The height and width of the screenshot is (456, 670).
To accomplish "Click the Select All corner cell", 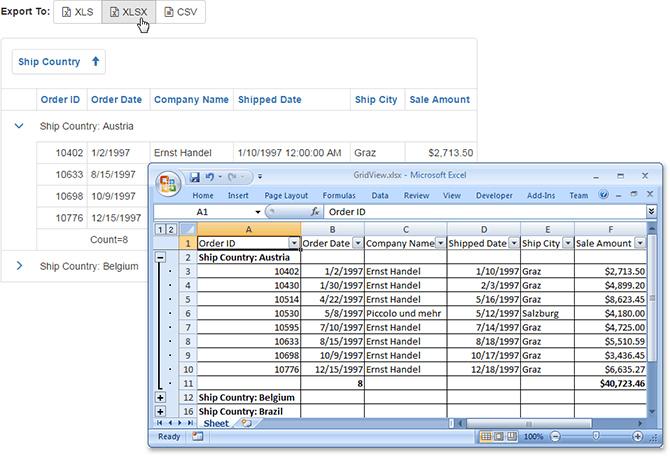I will tap(188, 229).
